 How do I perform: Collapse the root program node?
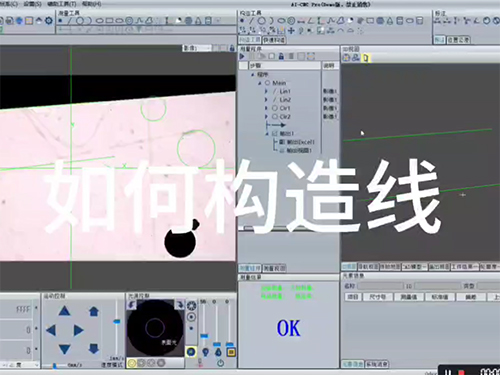click(x=253, y=74)
